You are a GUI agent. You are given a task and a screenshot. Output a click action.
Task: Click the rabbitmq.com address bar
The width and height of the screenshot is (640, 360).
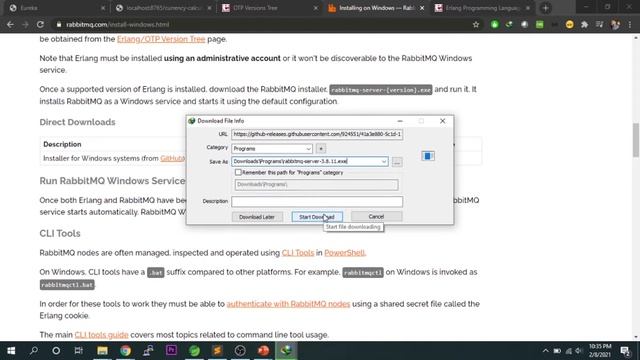click(261, 24)
